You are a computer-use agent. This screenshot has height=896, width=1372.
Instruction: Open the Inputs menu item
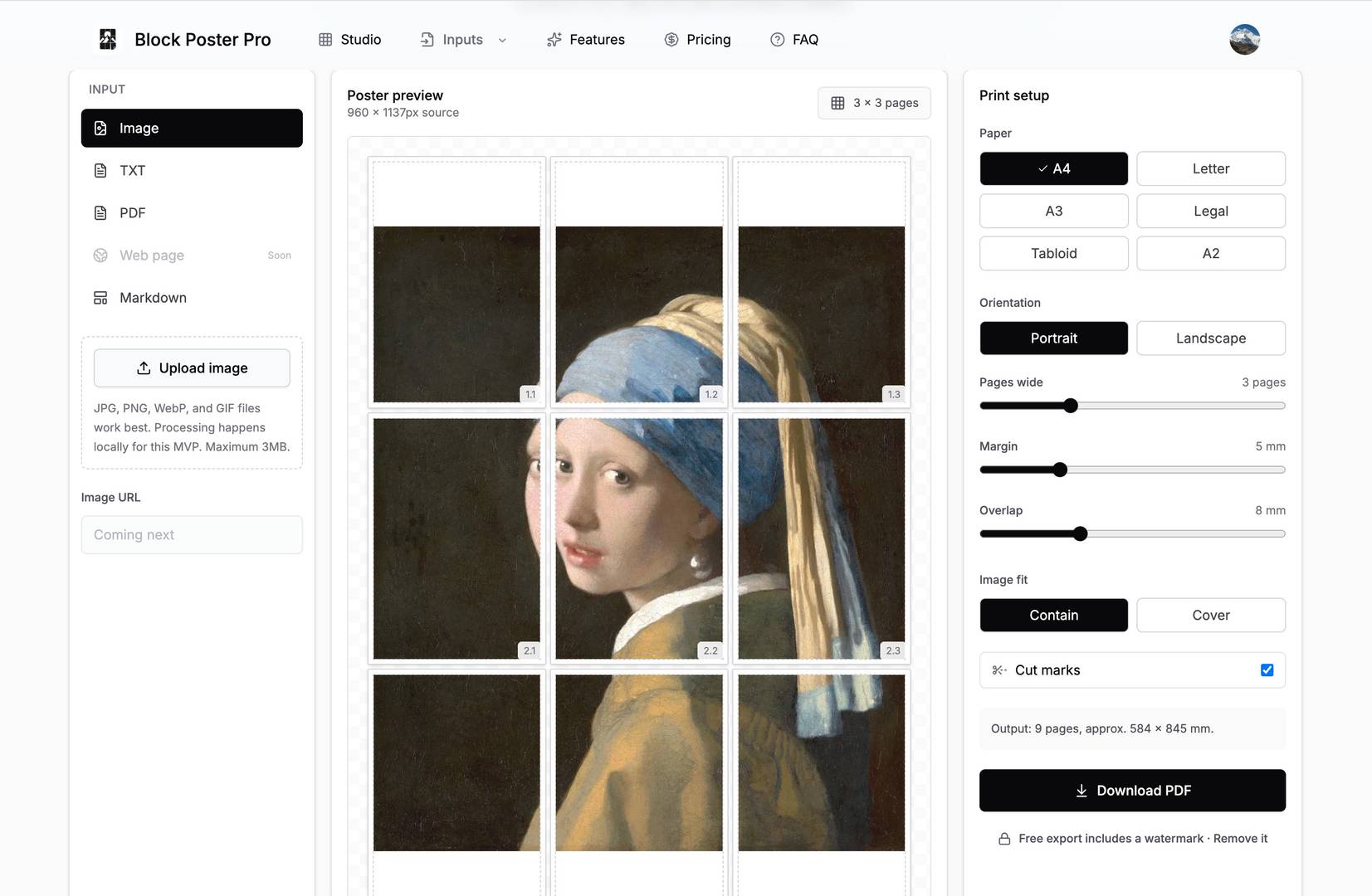462,39
